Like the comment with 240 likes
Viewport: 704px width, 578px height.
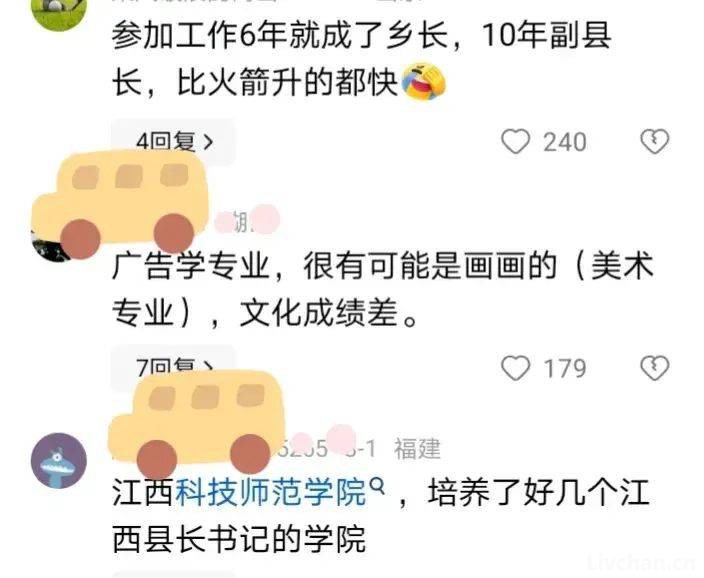click(x=515, y=142)
